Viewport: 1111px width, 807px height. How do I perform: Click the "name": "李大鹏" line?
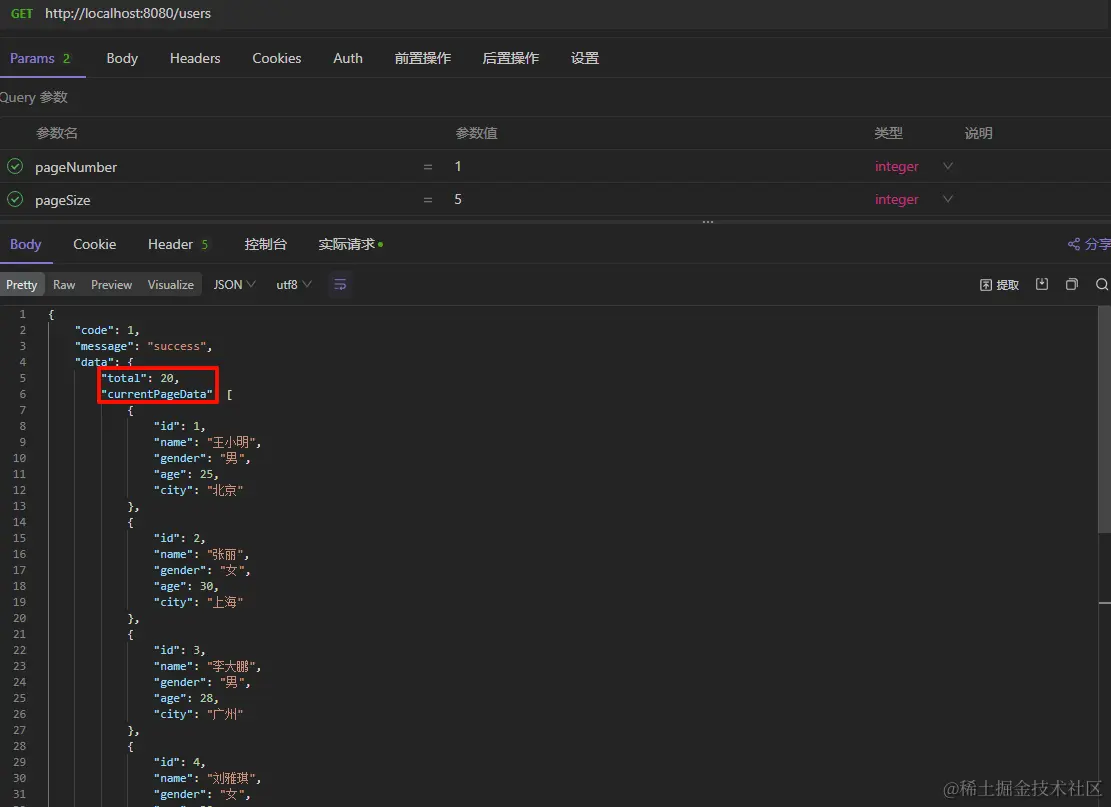(207, 666)
